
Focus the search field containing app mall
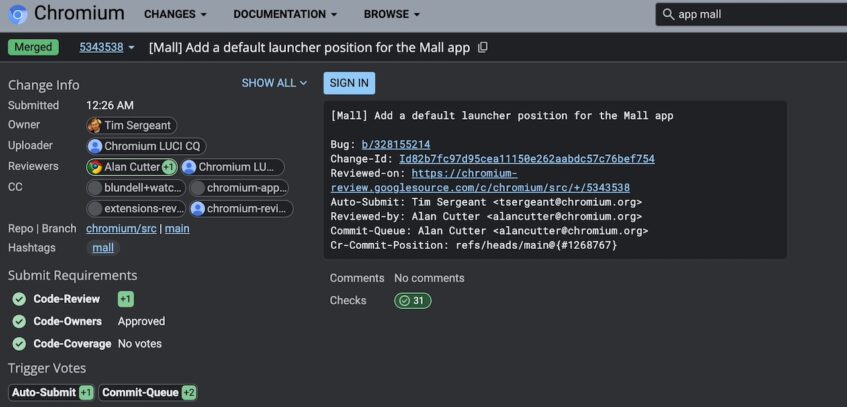pos(751,15)
